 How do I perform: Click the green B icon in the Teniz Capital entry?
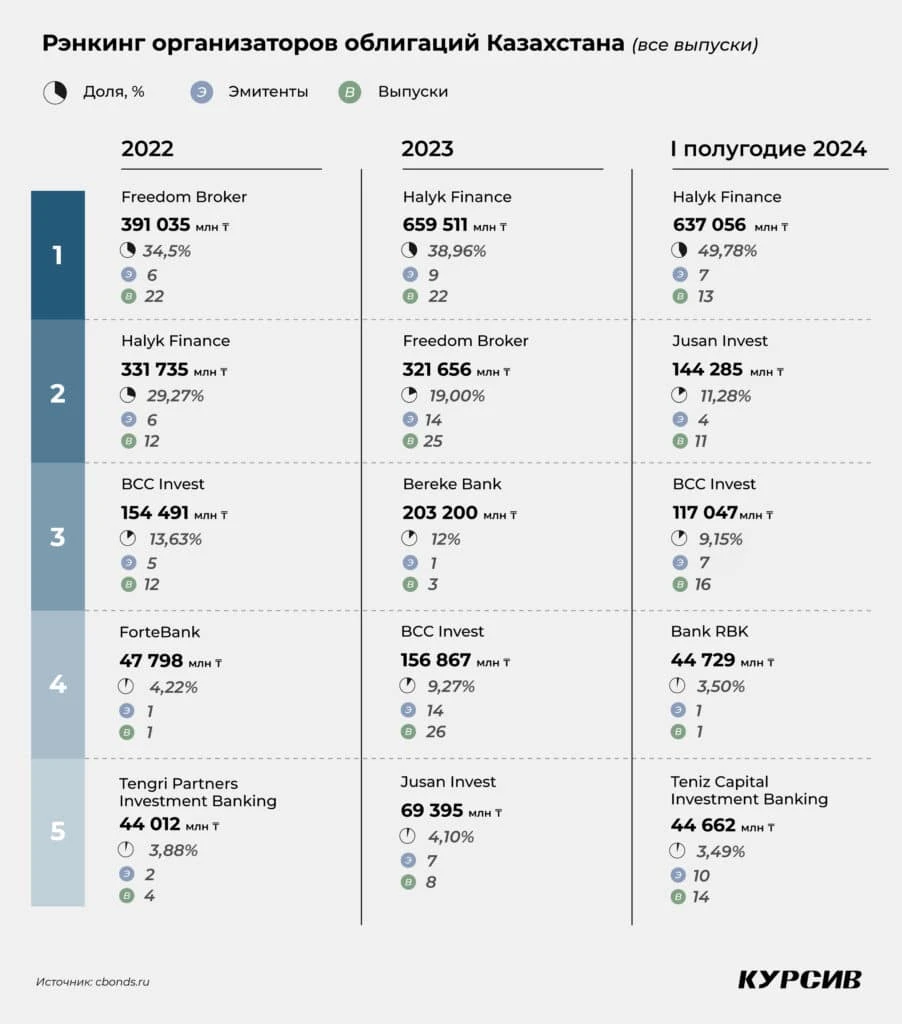point(679,897)
